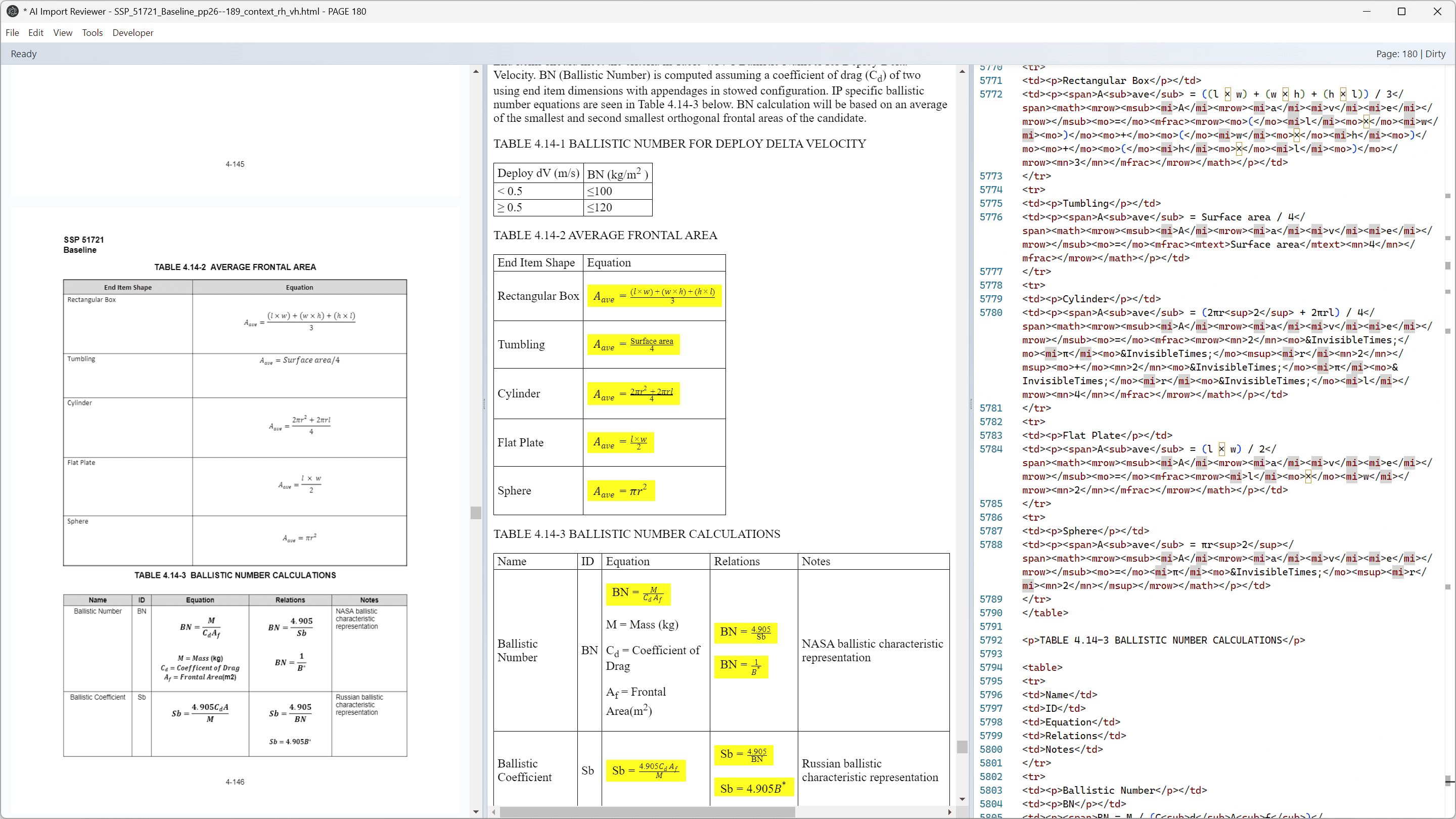The height and width of the screenshot is (819, 1456).
Task: Click the highlighted Sb = 4.905CdAf/M equation
Action: pos(646,770)
